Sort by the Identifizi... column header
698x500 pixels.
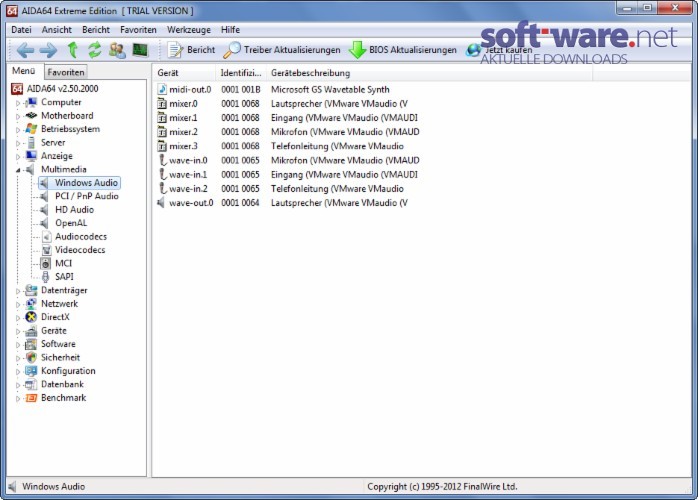[x=241, y=73]
